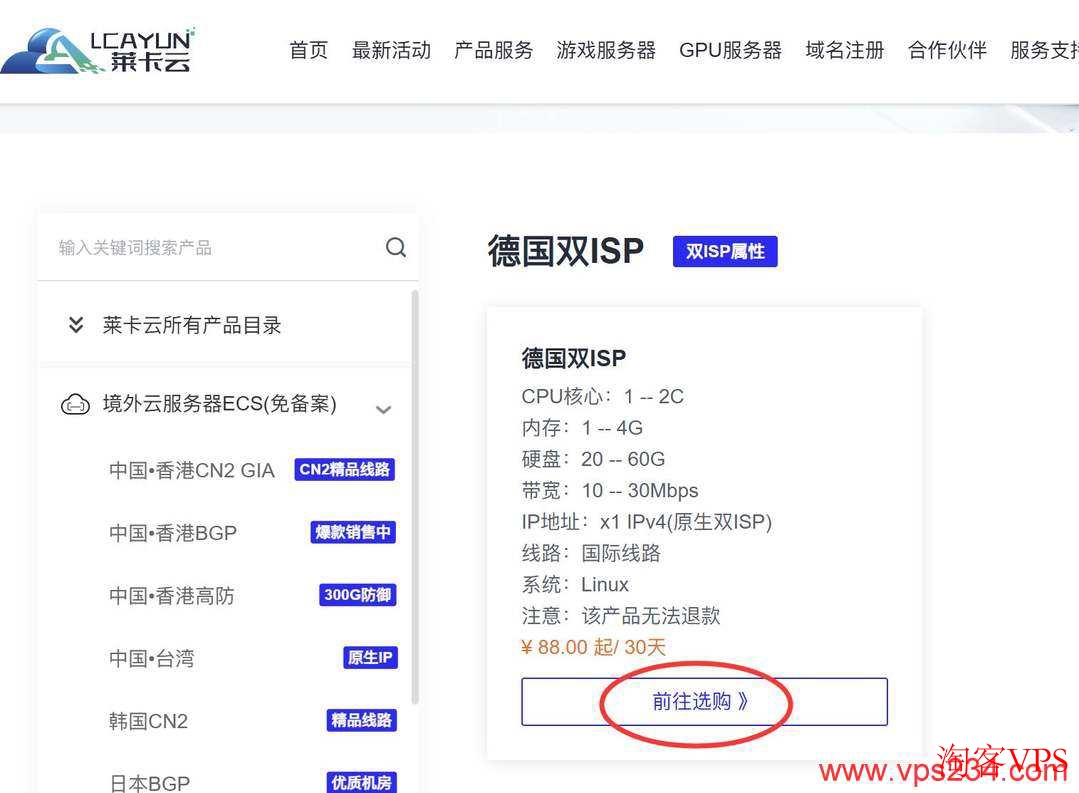Click the IP地址: x1 IPv4 line
1079x793 pixels.
pos(647,522)
